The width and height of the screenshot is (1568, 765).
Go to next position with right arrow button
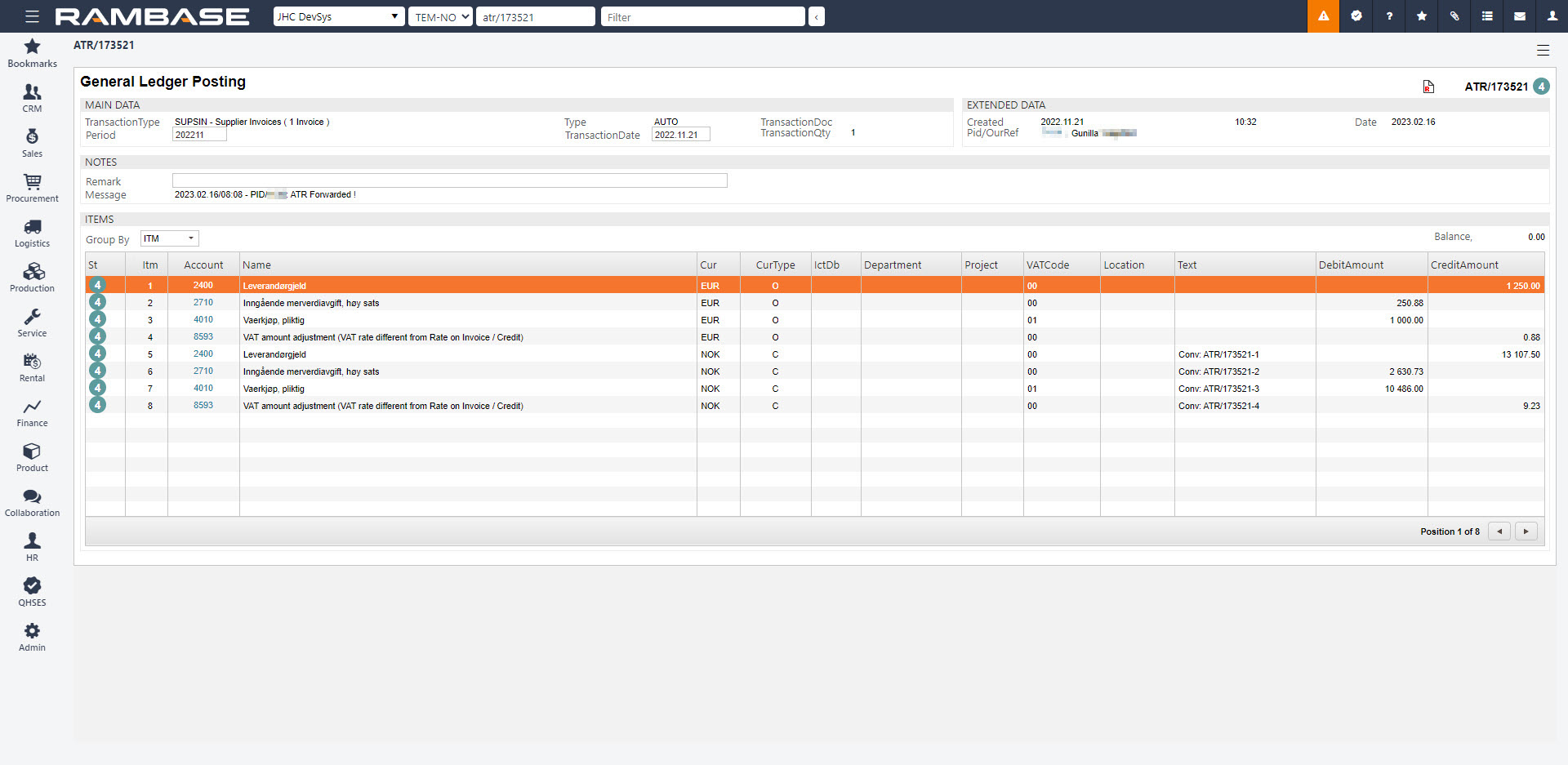(1526, 531)
